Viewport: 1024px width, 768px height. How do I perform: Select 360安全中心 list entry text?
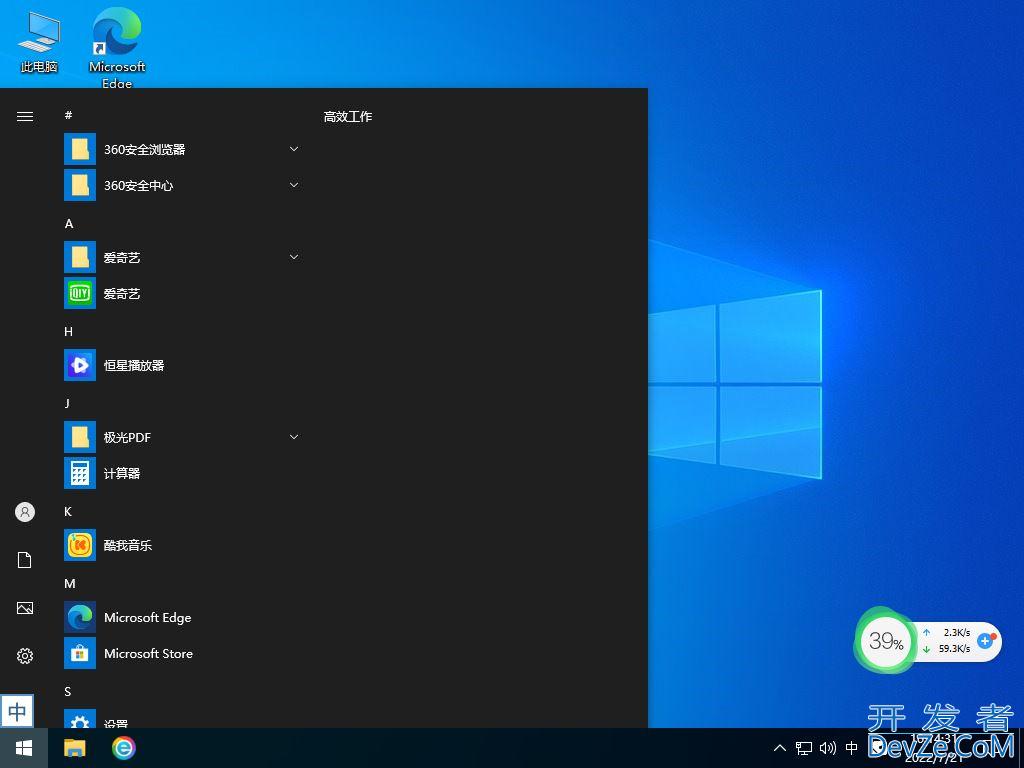(138, 185)
